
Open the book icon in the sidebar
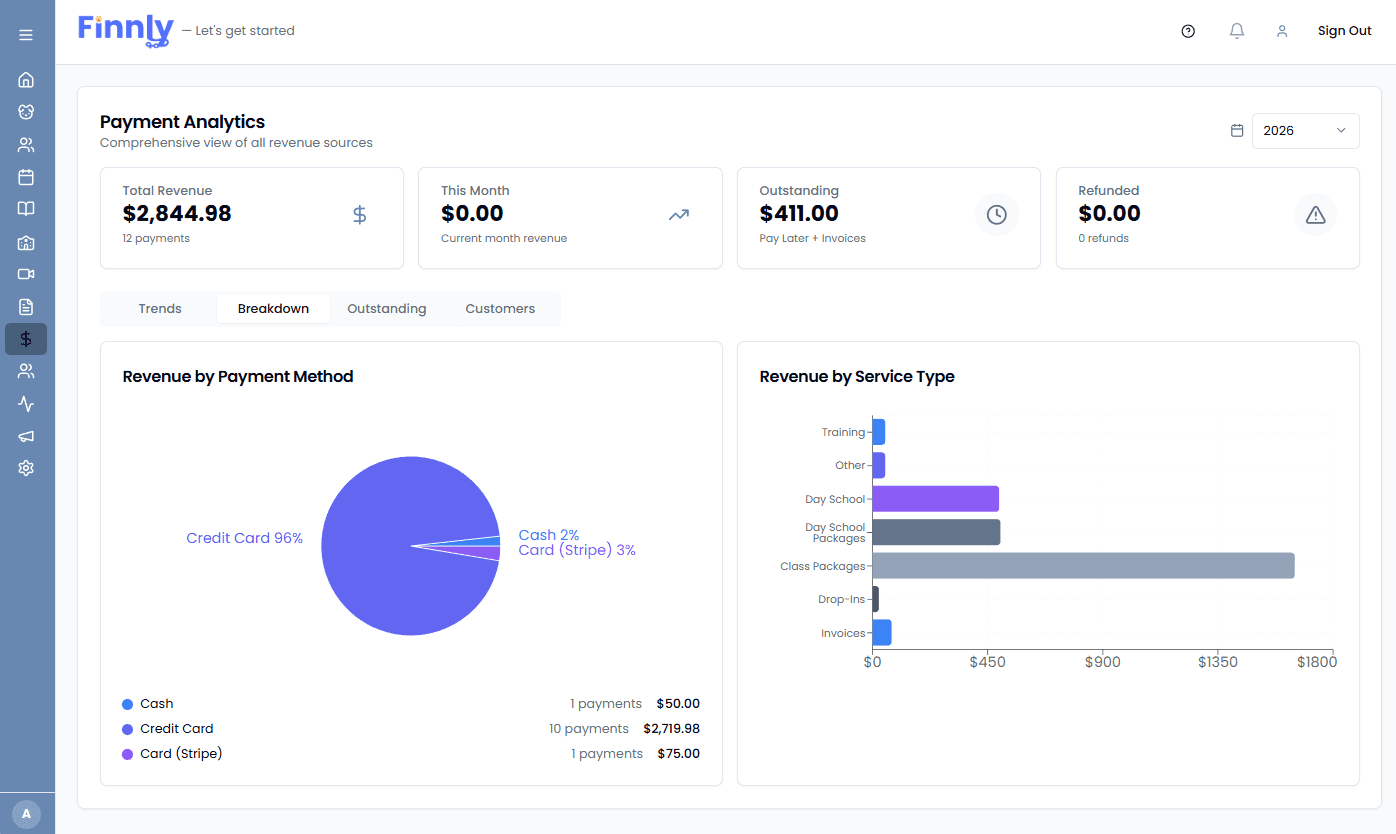[26, 208]
